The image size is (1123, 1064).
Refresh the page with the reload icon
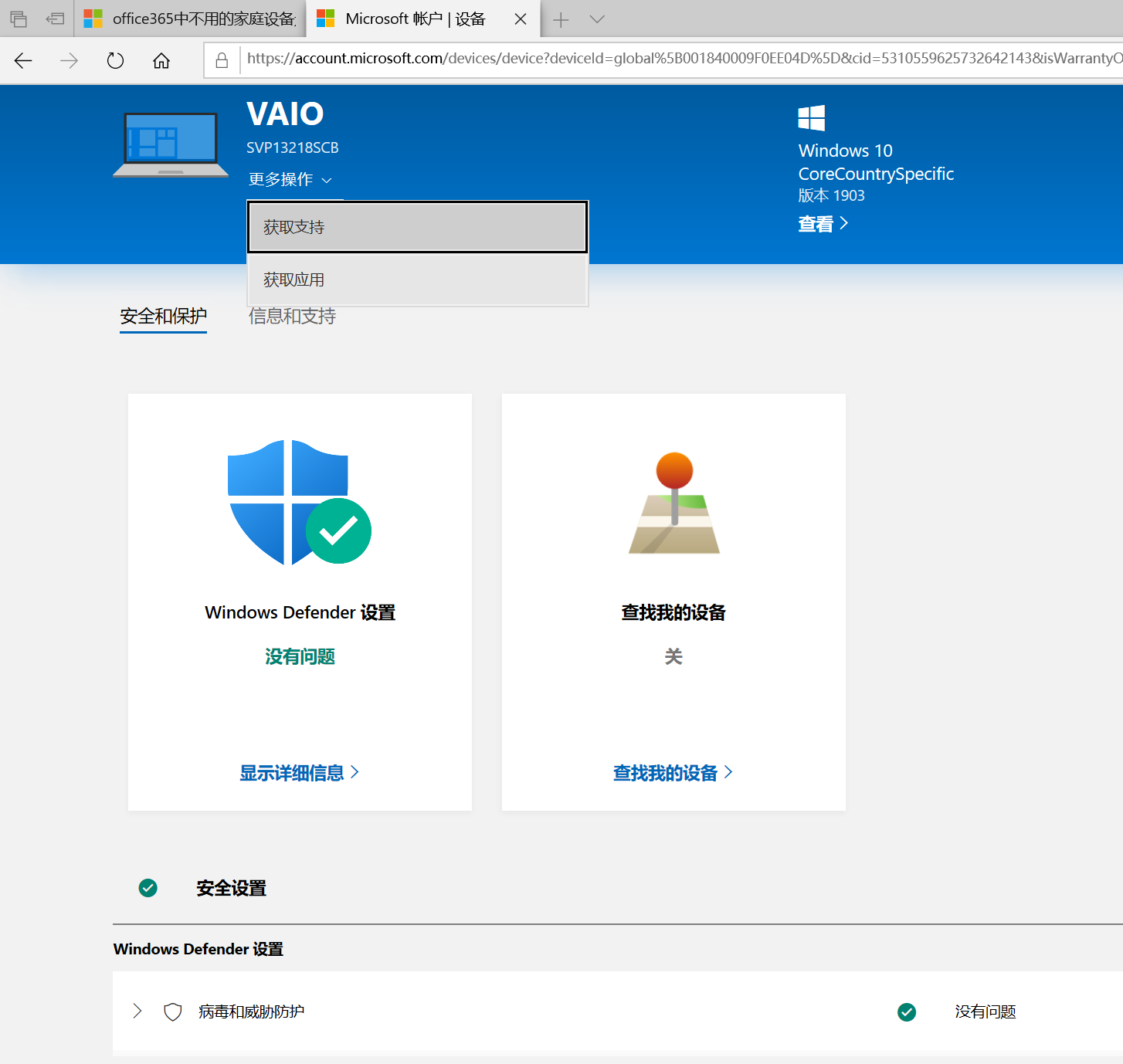(115, 60)
